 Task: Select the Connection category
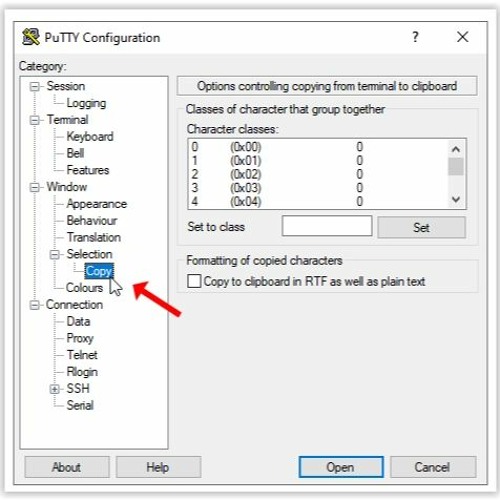coord(74,305)
